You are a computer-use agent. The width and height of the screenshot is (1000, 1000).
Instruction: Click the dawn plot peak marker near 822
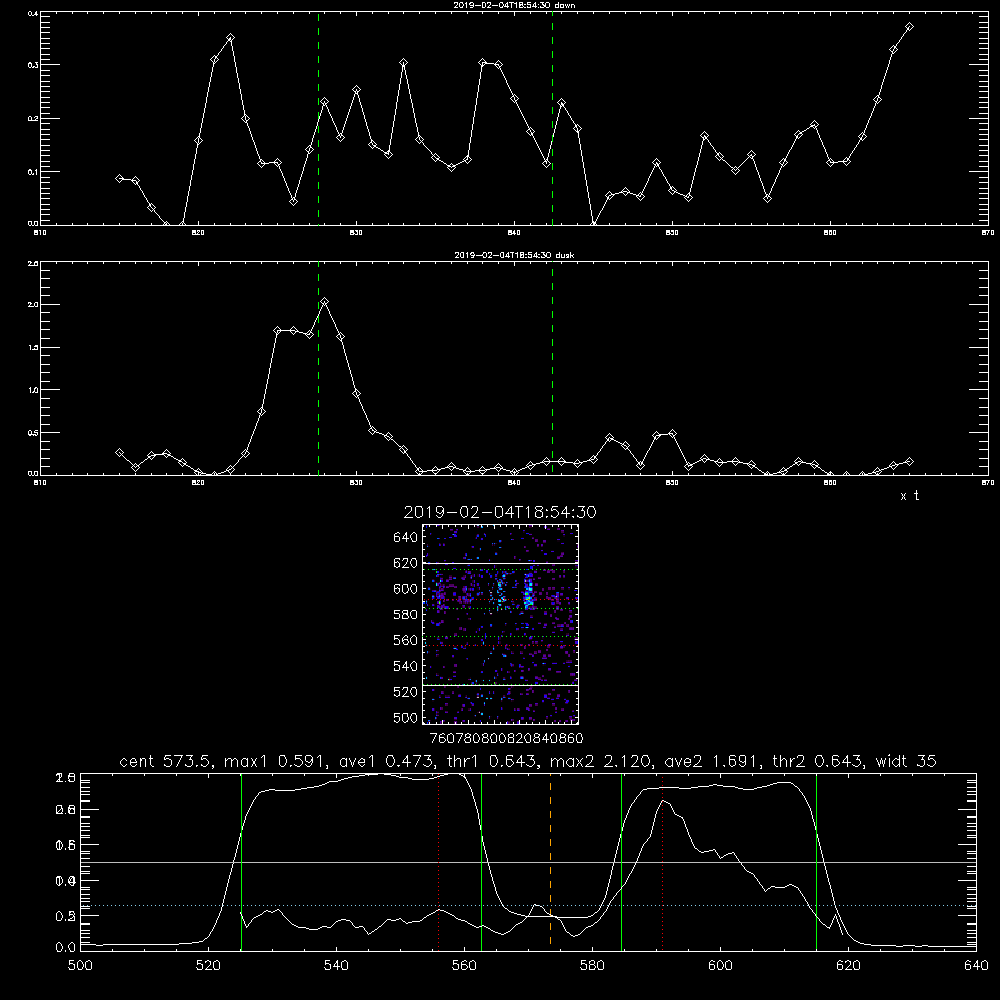(x=230, y=38)
